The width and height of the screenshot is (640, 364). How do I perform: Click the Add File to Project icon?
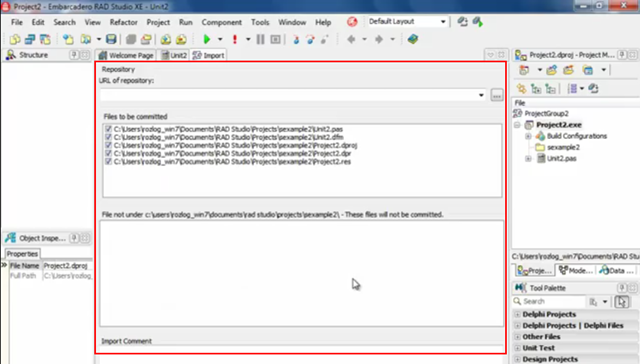(x=166, y=39)
